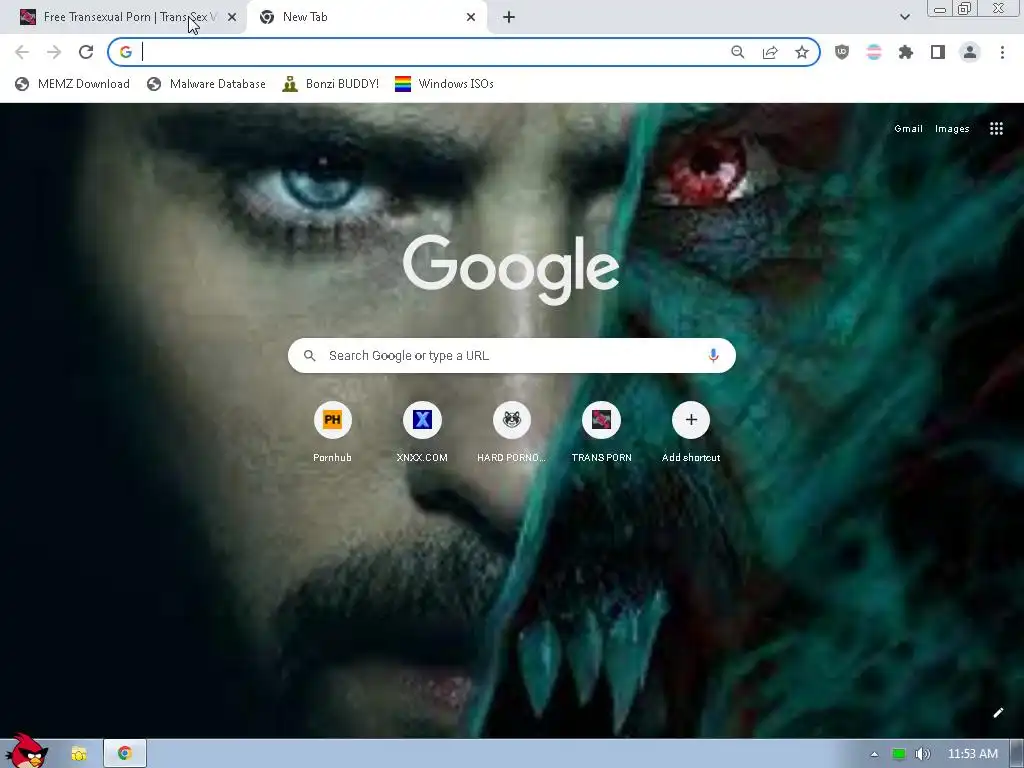Click the browser back arrow
The image size is (1024, 768).
[22, 52]
